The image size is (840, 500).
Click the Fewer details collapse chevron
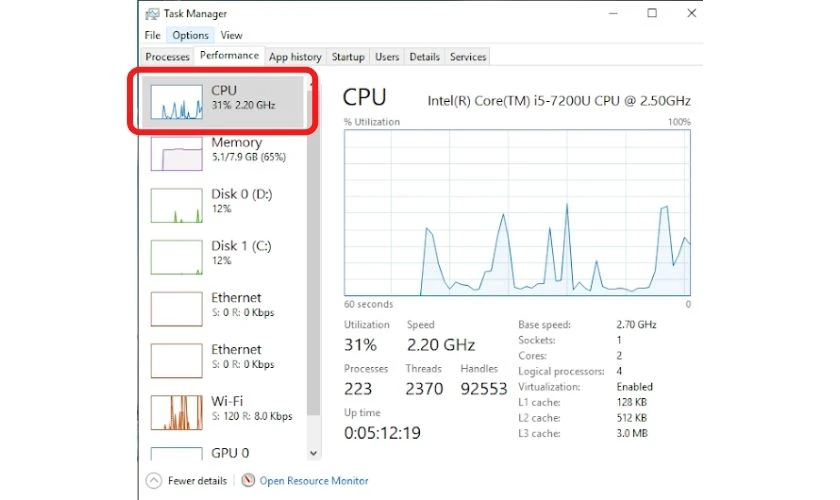(154, 481)
